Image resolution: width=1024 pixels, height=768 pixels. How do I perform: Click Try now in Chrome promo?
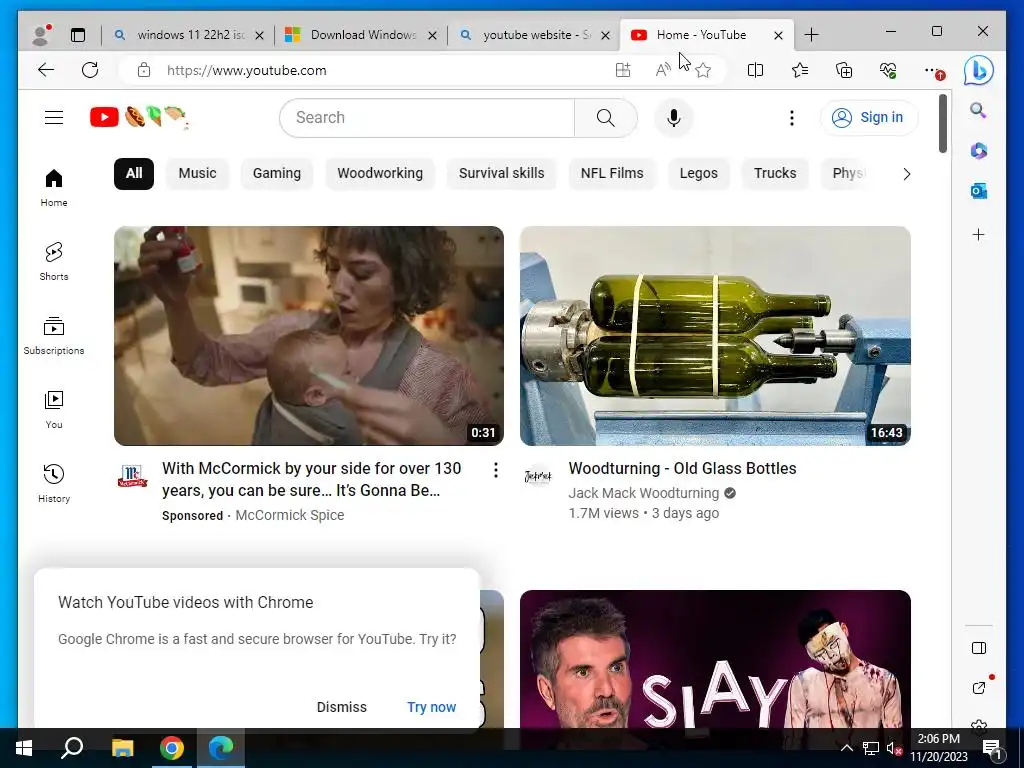pyautogui.click(x=431, y=707)
